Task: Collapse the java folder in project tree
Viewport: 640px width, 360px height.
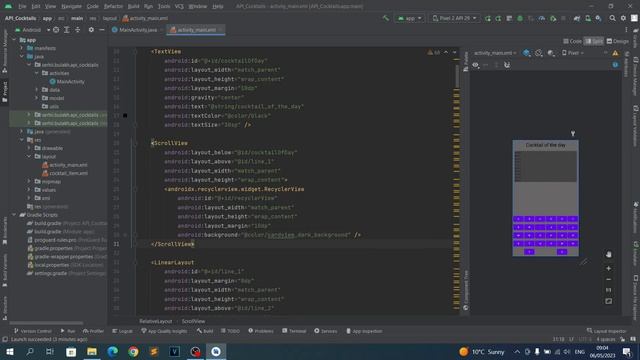Action: click(x=22, y=56)
